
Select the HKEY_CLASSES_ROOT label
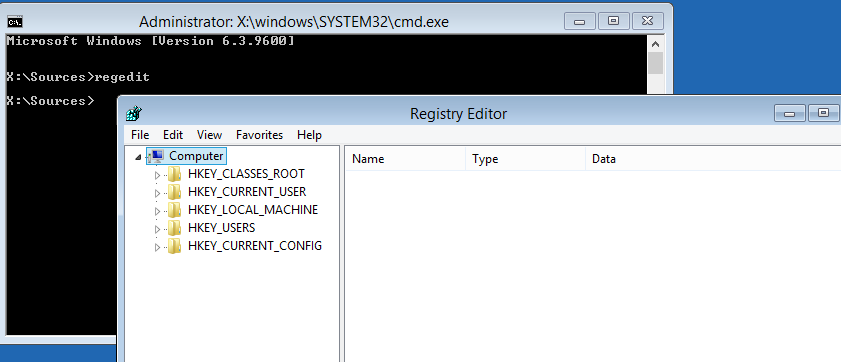(x=246, y=174)
